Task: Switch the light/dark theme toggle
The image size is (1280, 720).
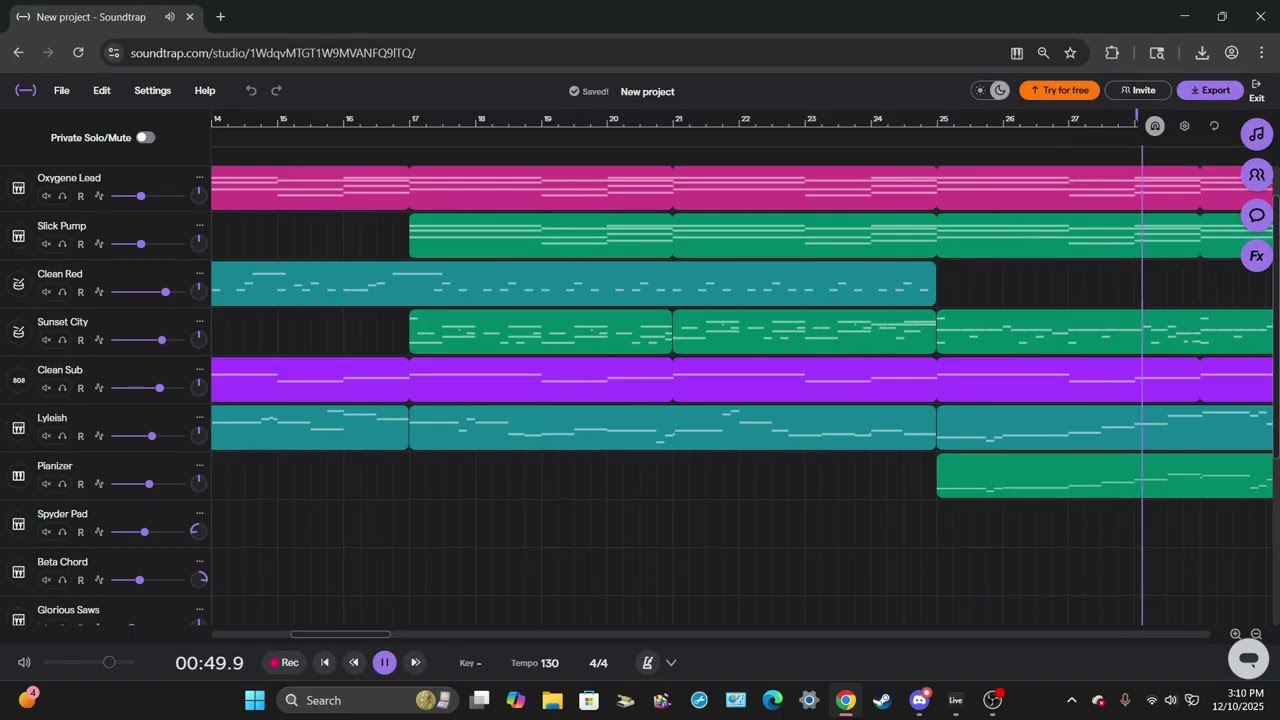Action: pos(990,91)
